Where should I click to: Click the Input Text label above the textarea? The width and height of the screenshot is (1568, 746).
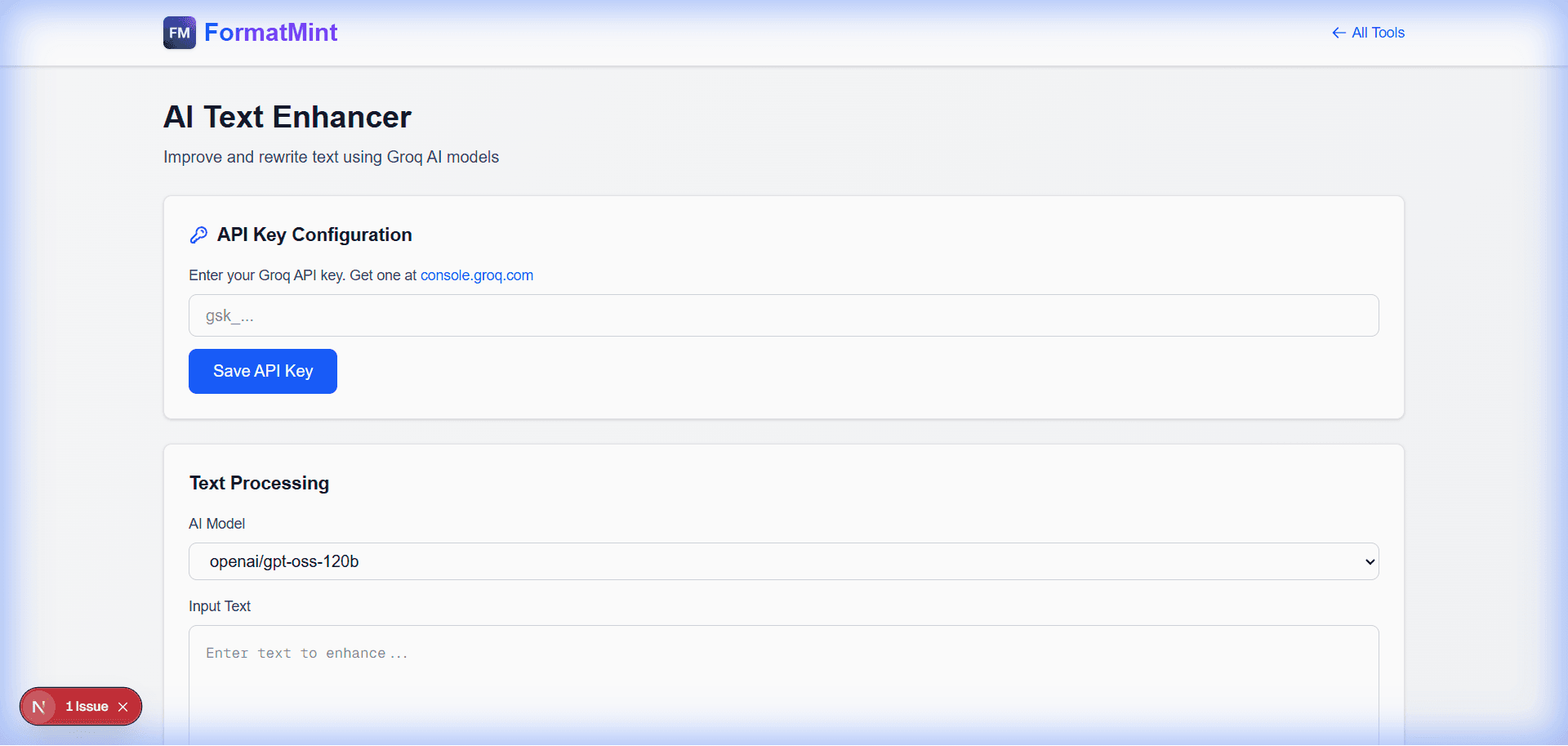click(219, 606)
